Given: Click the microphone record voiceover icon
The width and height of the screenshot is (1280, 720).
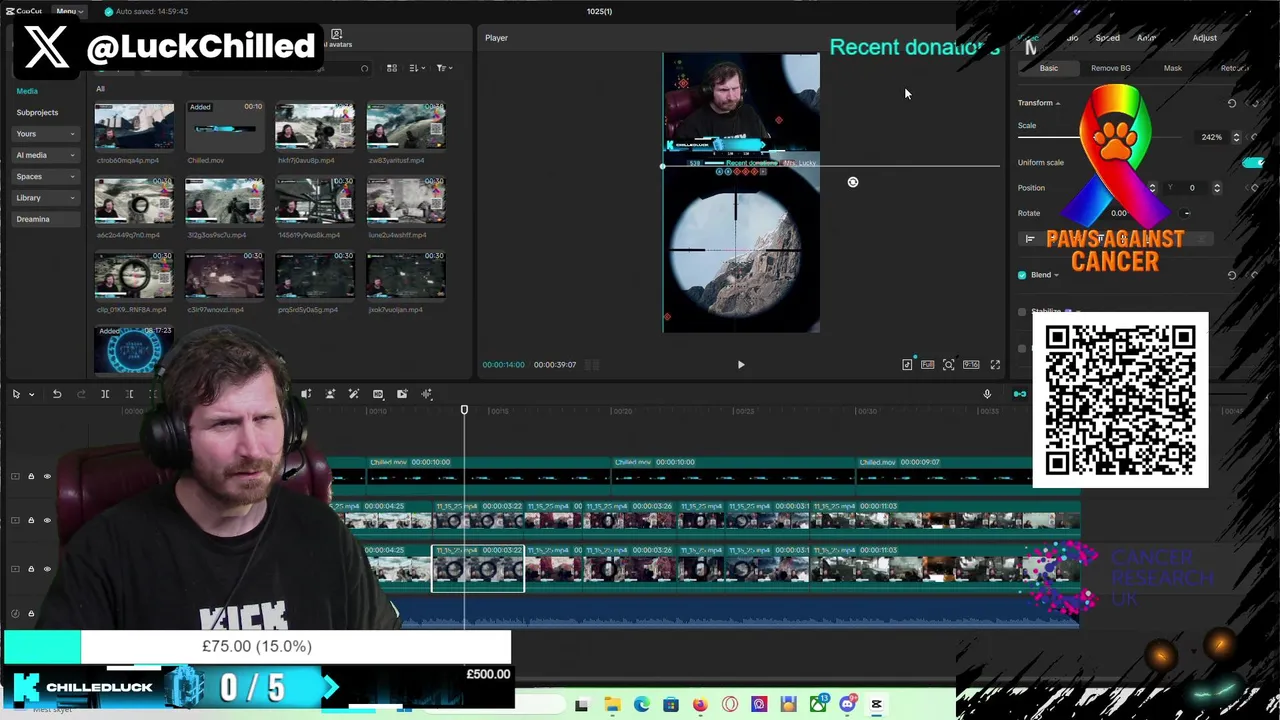Looking at the screenshot, I should tap(987, 394).
